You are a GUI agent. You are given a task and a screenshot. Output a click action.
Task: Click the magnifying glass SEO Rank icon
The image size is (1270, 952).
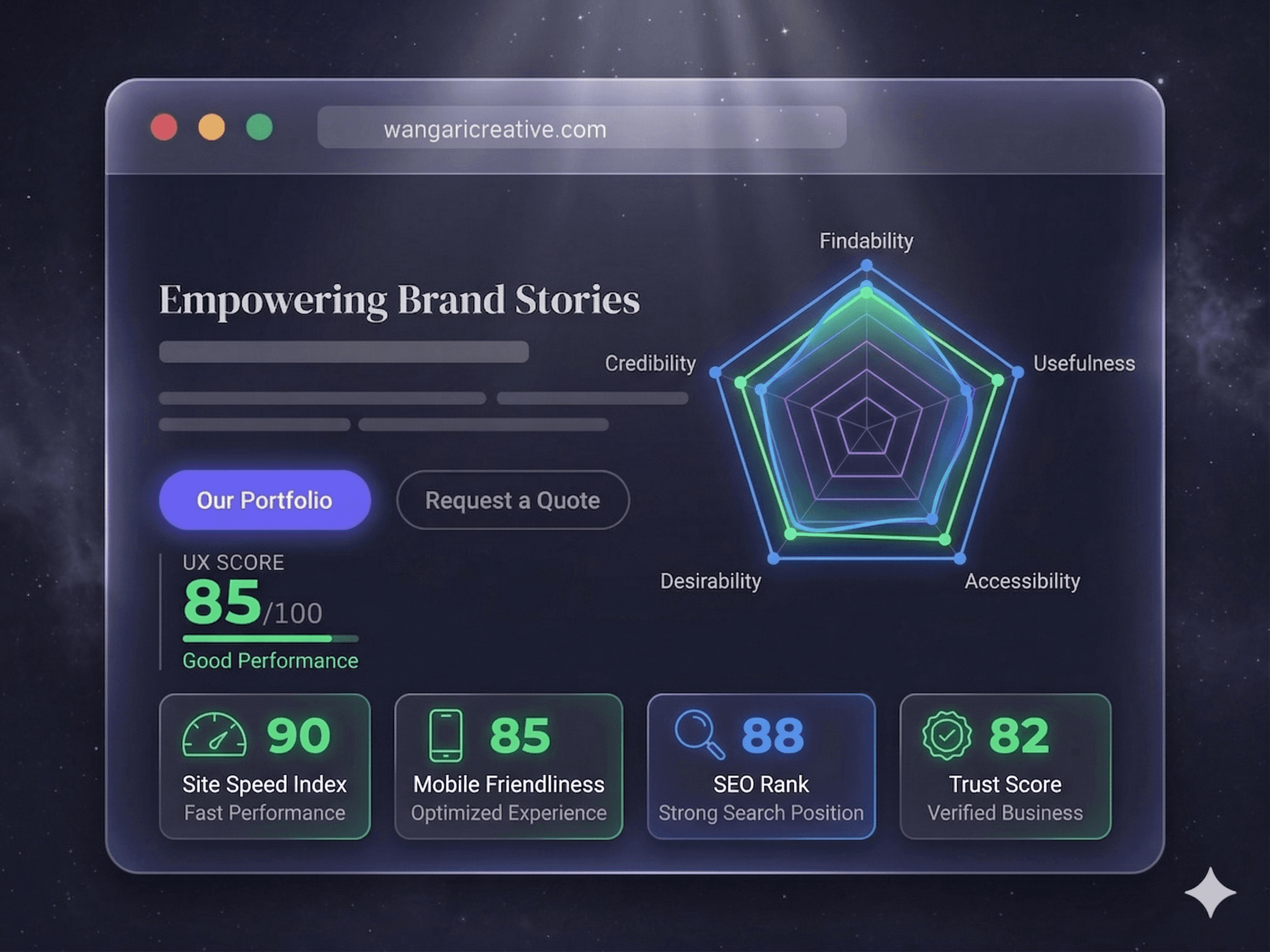699,735
